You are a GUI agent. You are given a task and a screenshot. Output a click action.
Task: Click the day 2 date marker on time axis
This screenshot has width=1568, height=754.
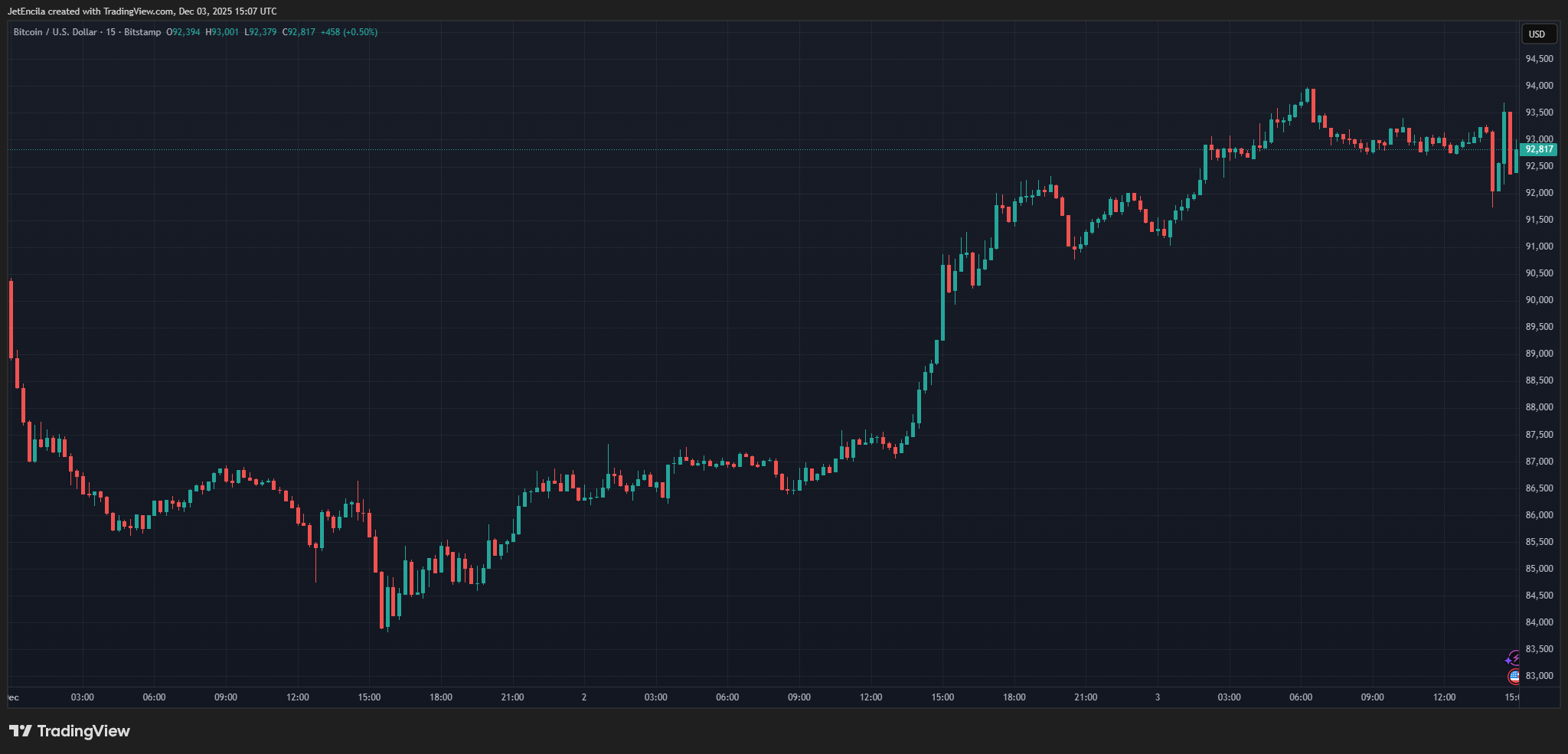[x=584, y=697]
